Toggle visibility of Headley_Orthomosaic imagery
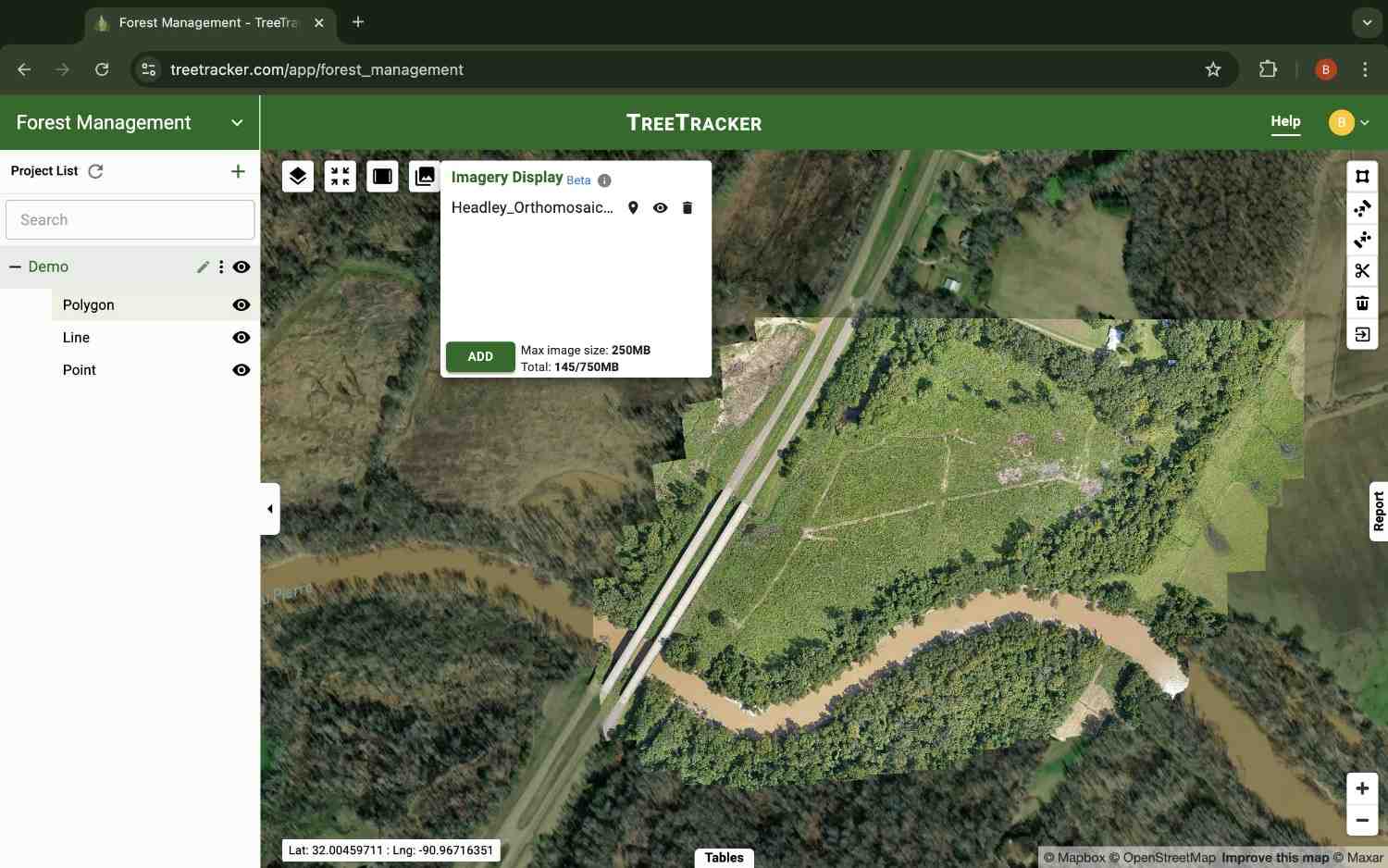This screenshot has width=1388, height=868. (660, 207)
